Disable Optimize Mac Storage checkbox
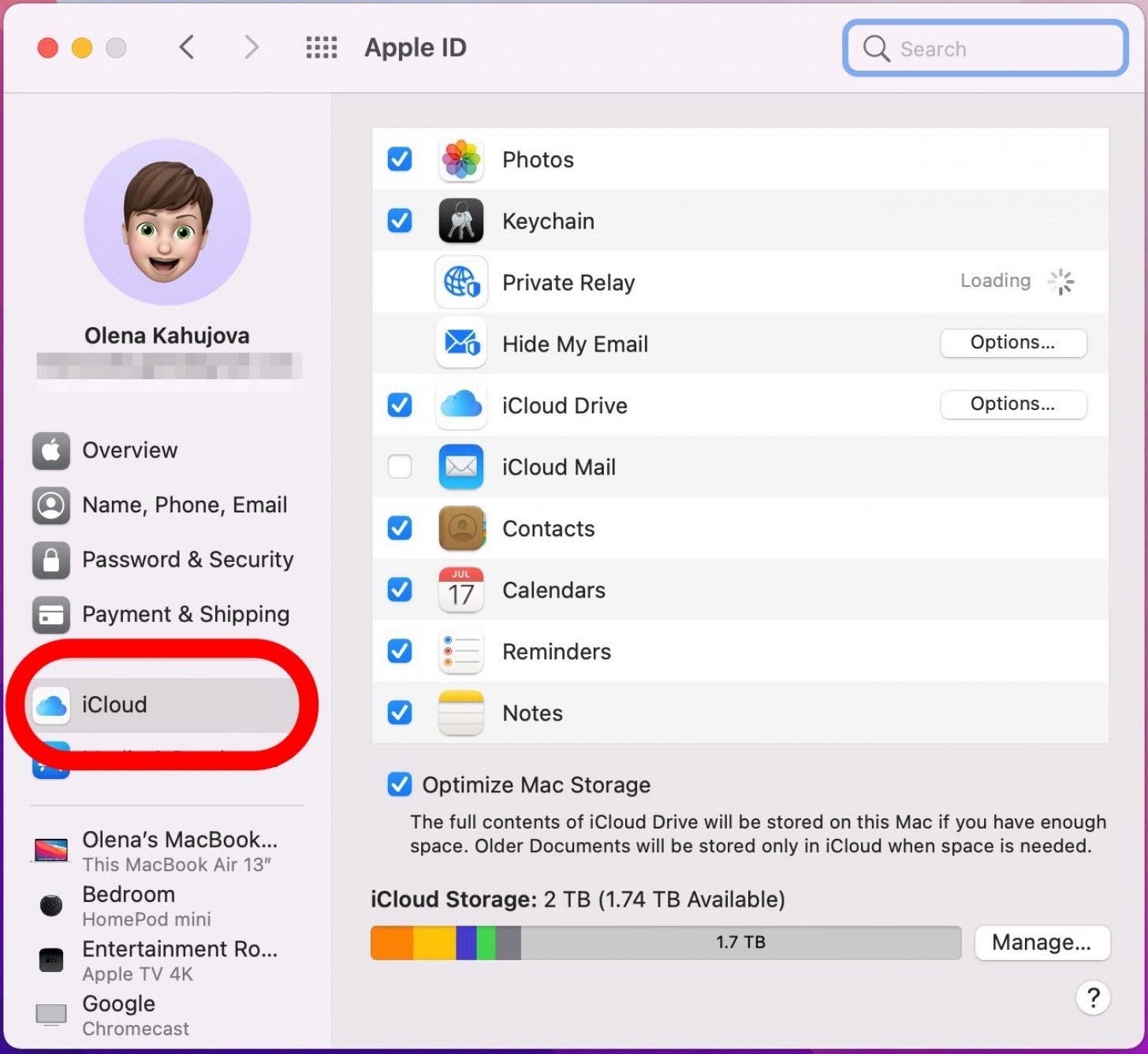 click(x=400, y=784)
